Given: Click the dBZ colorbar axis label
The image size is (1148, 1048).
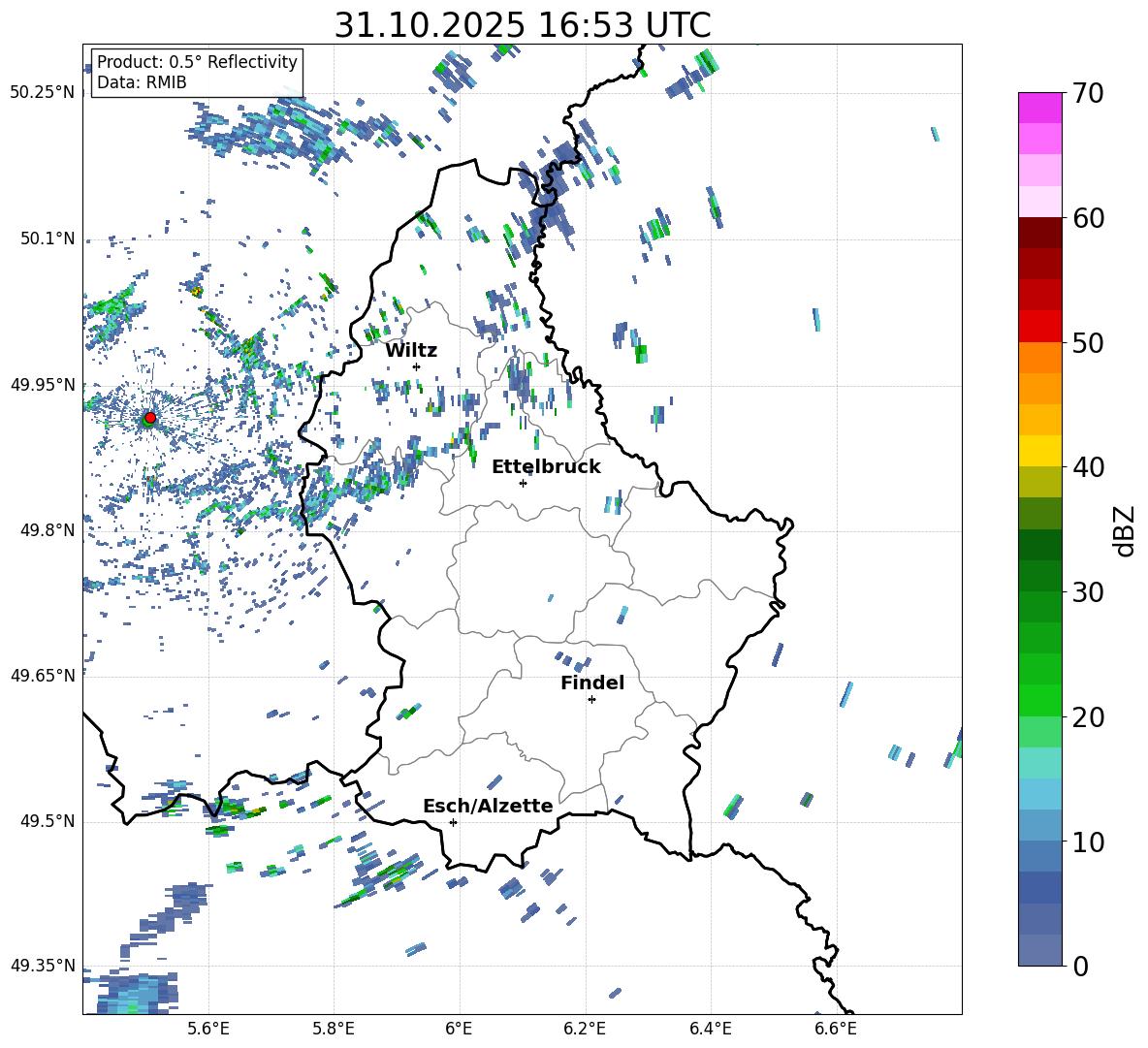Looking at the screenshot, I should click(1124, 530).
